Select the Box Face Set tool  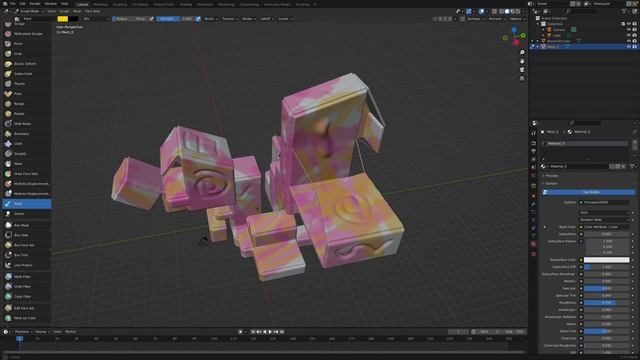click(x=27, y=245)
